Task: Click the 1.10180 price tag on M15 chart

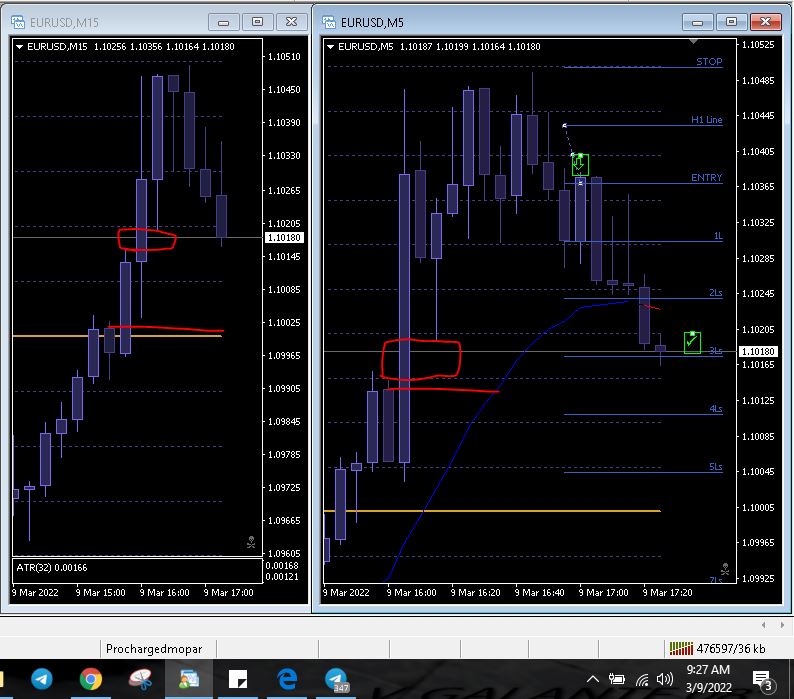Action: click(x=284, y=238)
